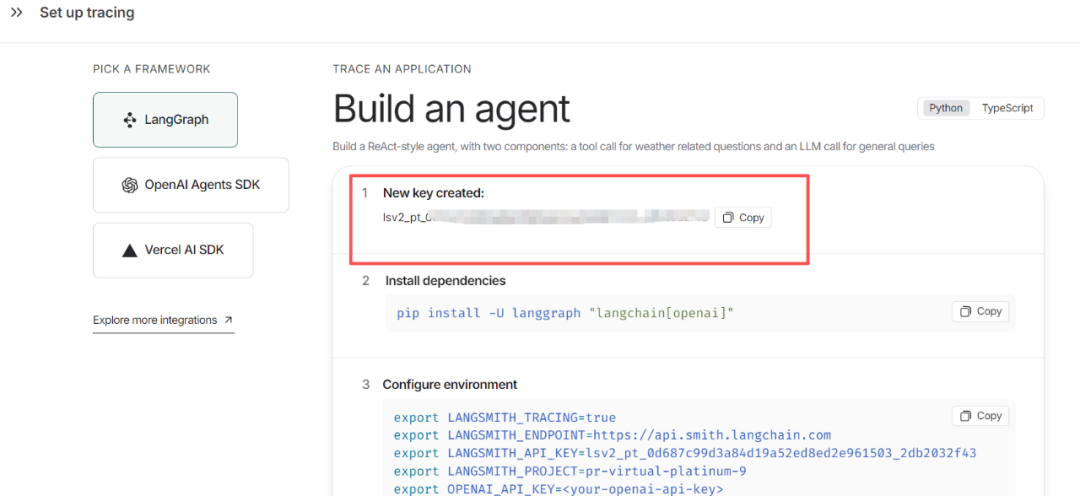Click the Install dependencies step heading

tap(445, 281)
